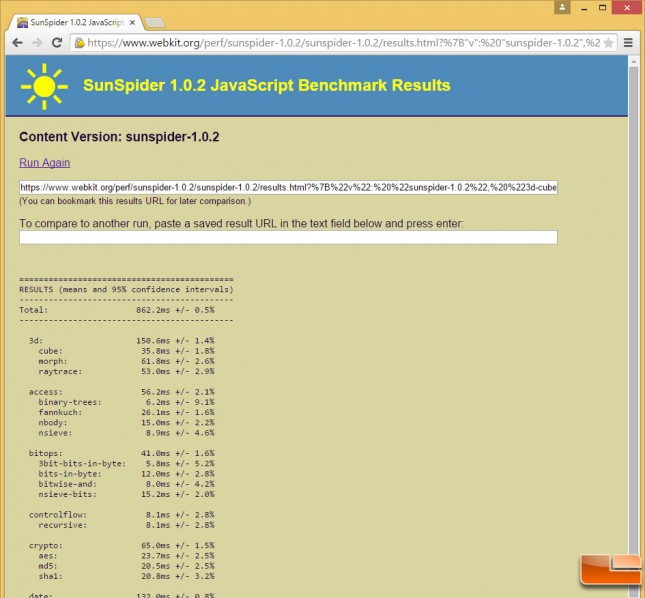Open the Chrome hamburger menu
Screen dimensions: 645x598
point(628,43)
